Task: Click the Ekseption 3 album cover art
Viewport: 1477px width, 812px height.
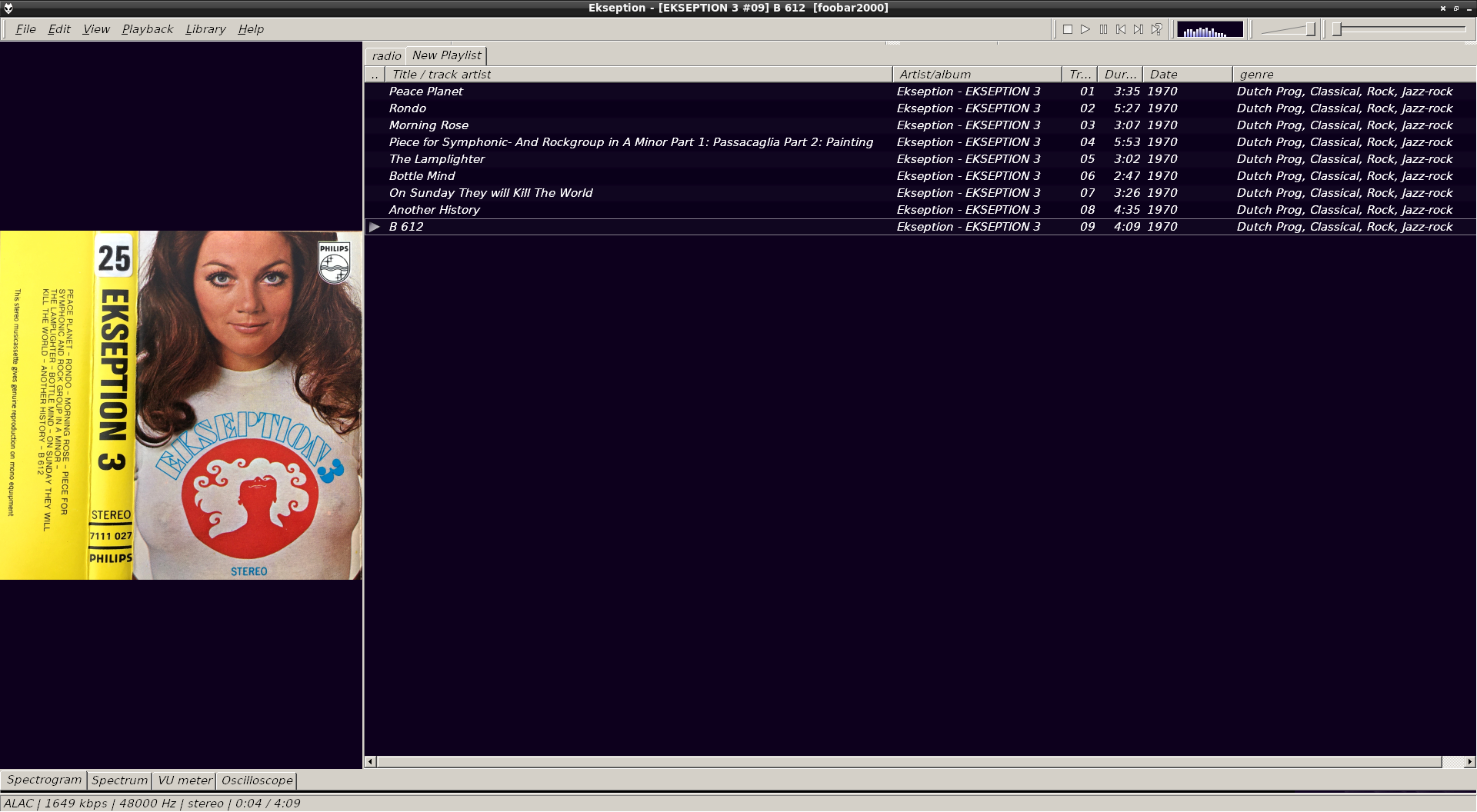Action: [181, 405]
